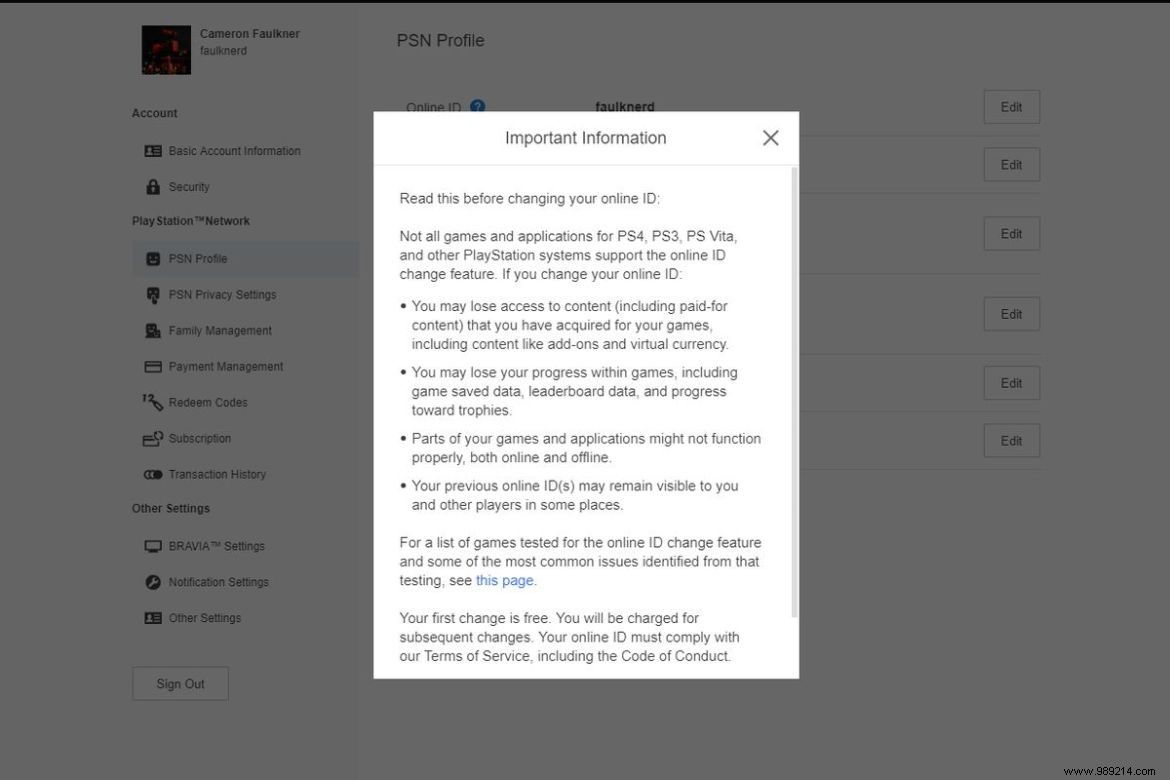Screen dimensions: 1170x780
Task: Open the 'this page' hyperlink
Action: click(x=504, y=580)
